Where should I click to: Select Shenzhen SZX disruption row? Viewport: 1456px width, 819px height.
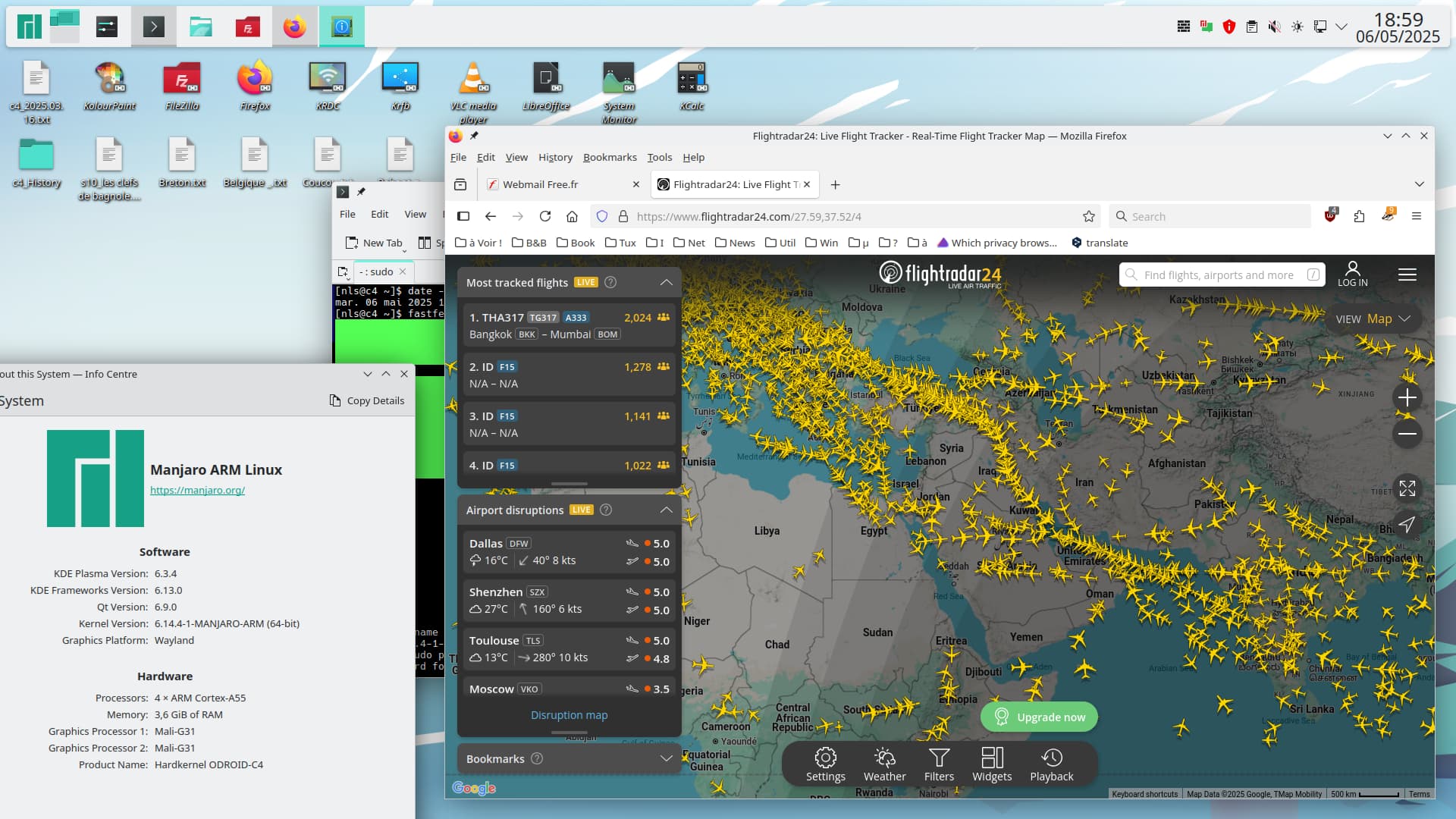pos(569,601)
